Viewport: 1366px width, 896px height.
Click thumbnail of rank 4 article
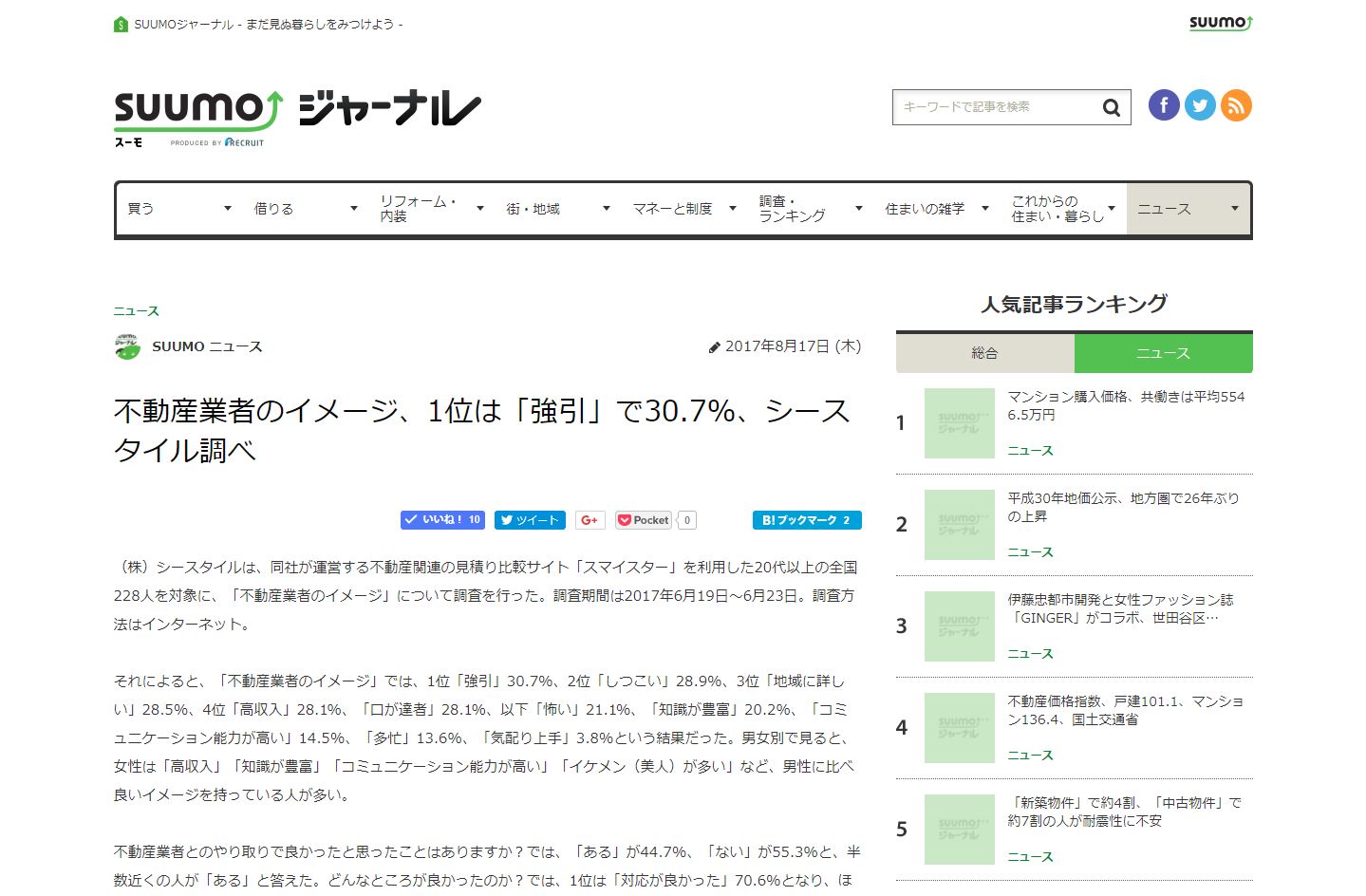click(960, 728)
